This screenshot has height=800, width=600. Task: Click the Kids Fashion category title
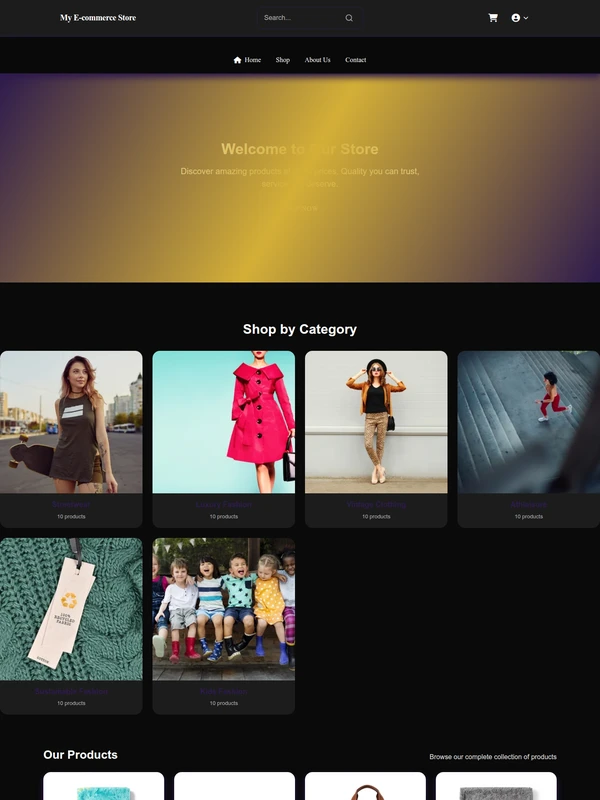coord(223,691)
